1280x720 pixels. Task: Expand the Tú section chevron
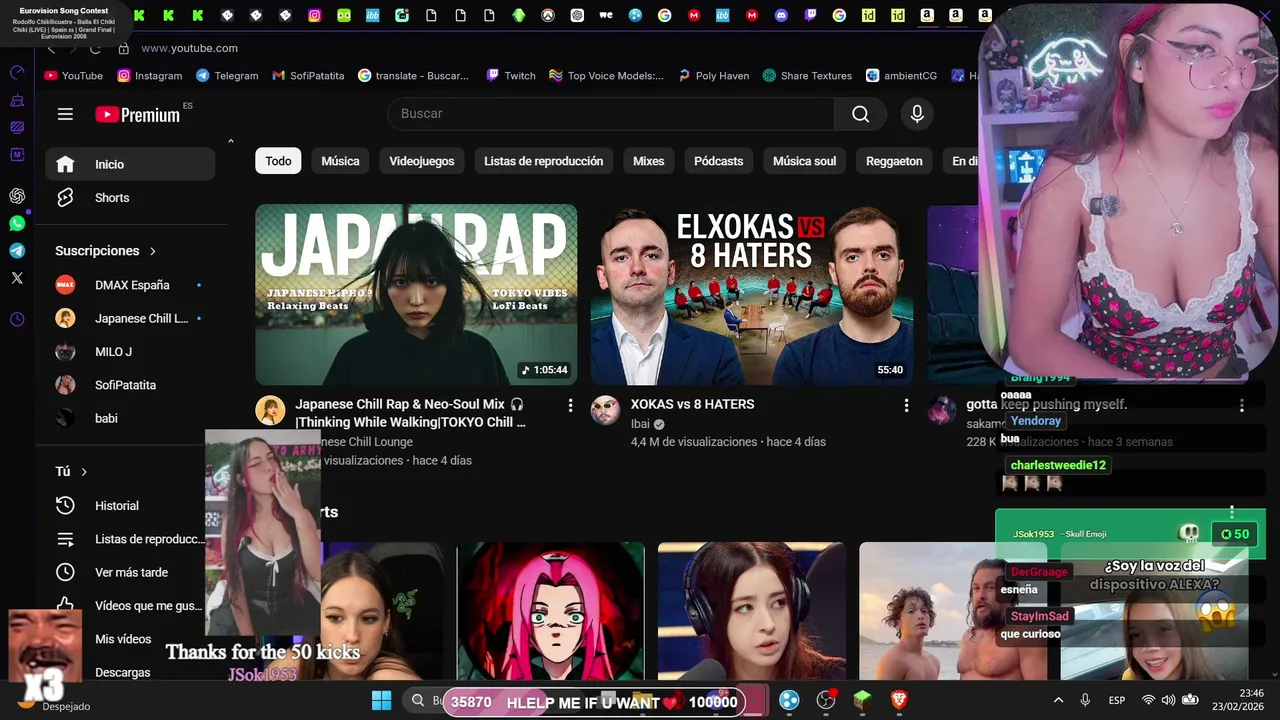[84, 472]
